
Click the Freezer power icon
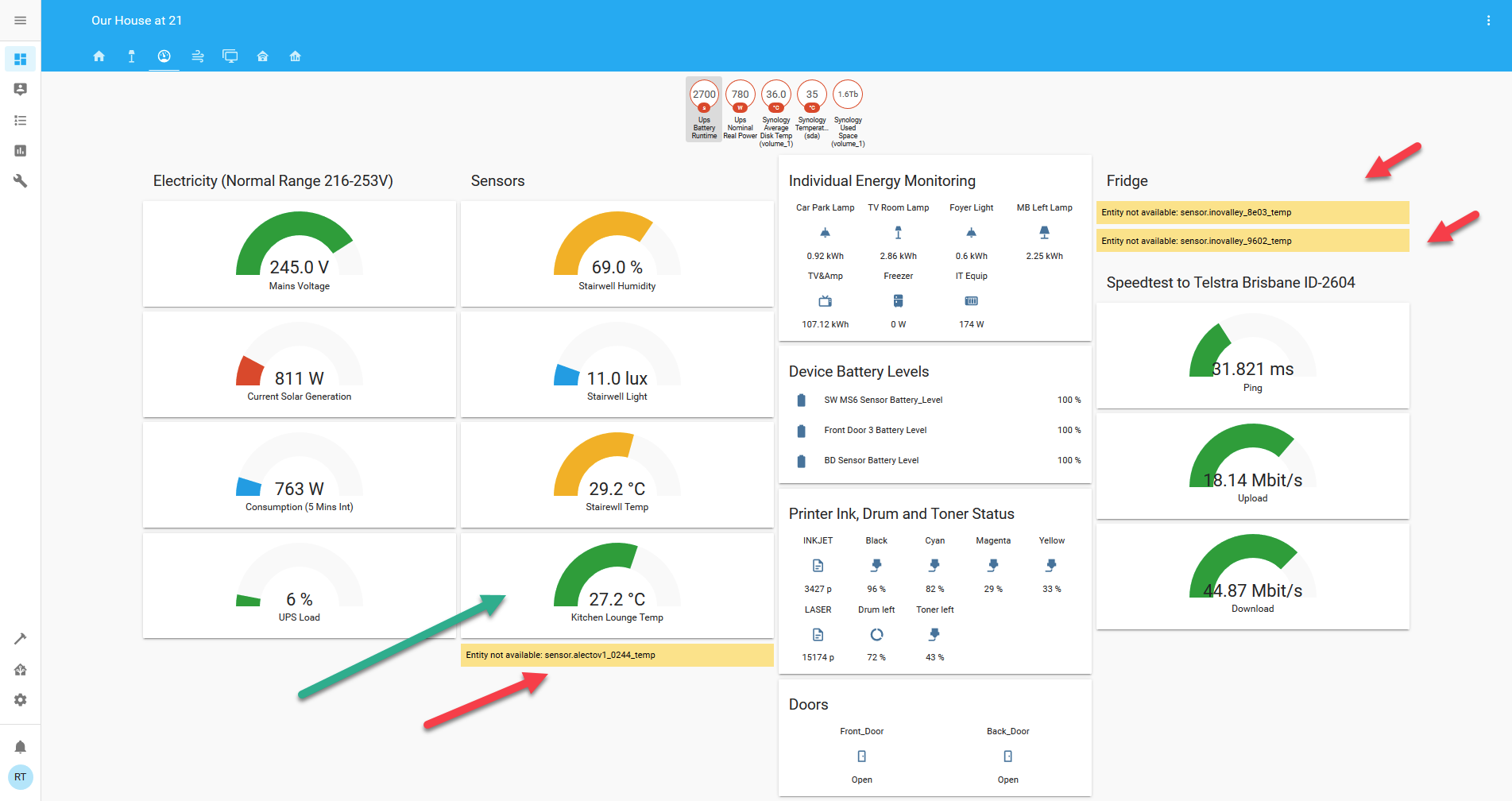899,301
